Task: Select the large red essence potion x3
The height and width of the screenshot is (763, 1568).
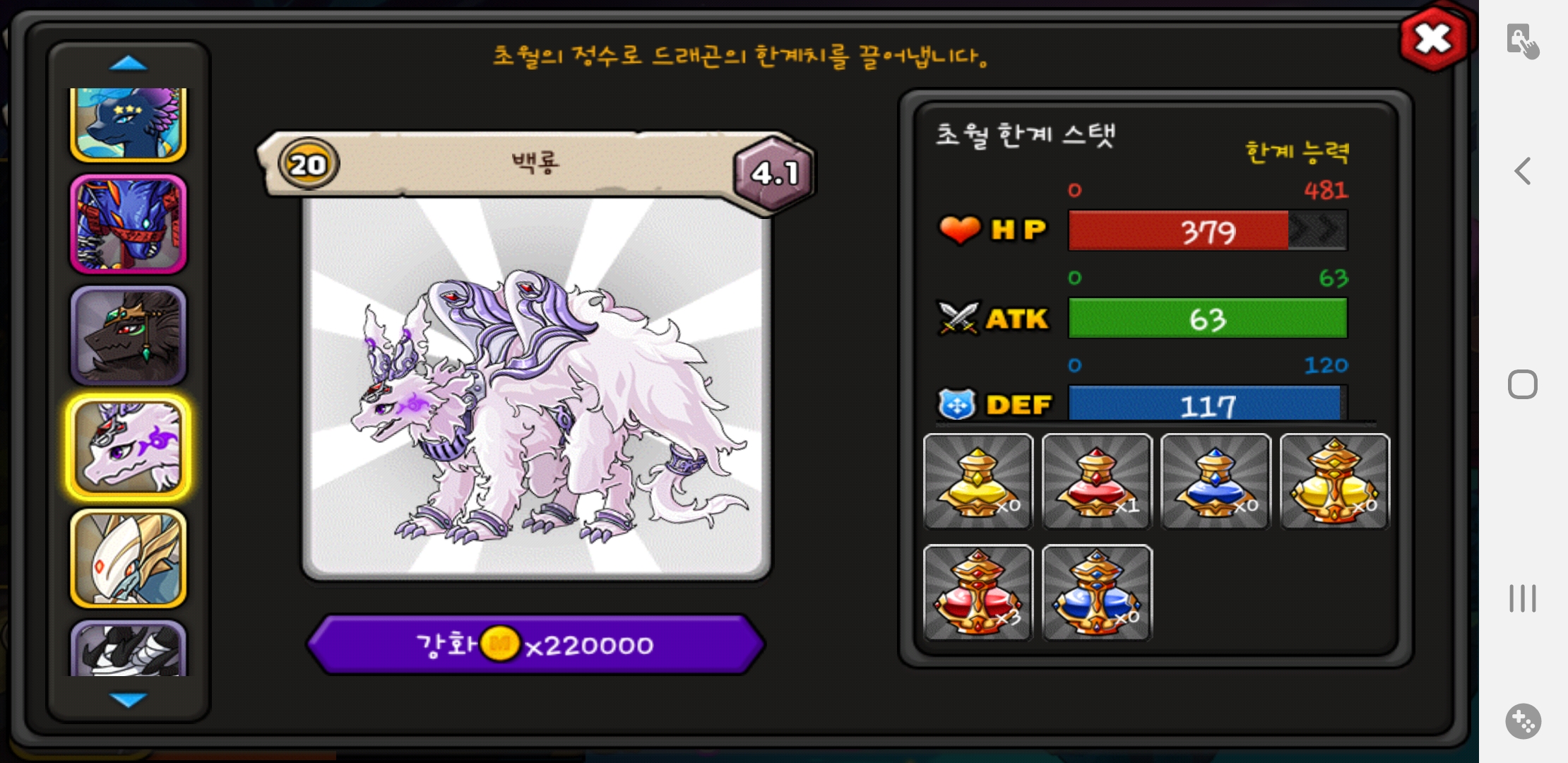Action: (978, 593)
